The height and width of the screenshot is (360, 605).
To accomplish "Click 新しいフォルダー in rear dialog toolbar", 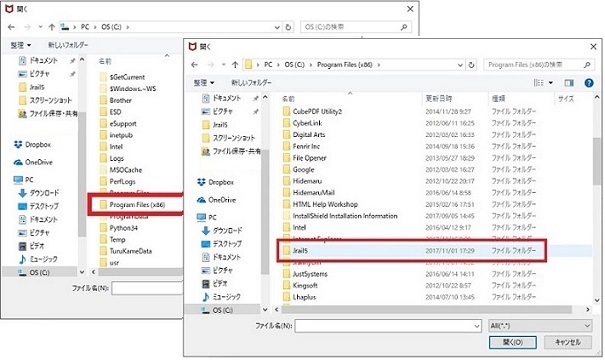I will (x=68, y=45).
